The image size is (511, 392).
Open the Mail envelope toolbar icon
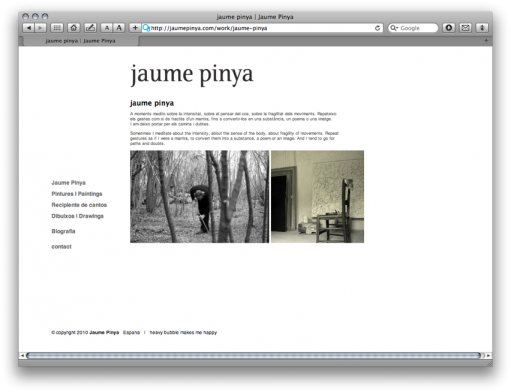465,28
